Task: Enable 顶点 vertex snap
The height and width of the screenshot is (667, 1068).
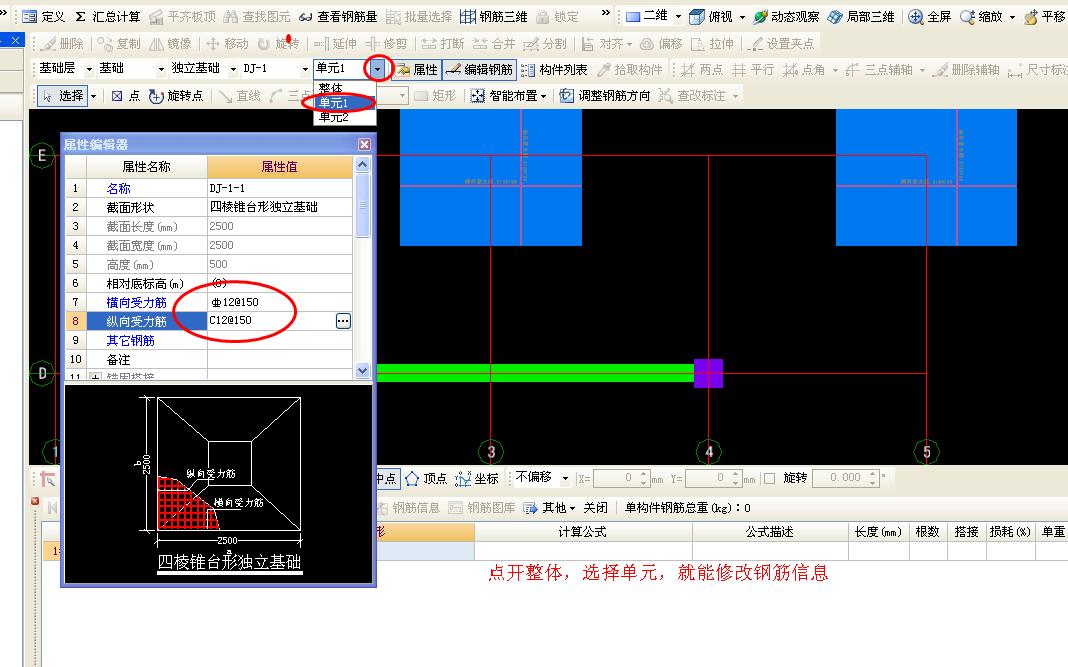Action: tap(426, 478)
